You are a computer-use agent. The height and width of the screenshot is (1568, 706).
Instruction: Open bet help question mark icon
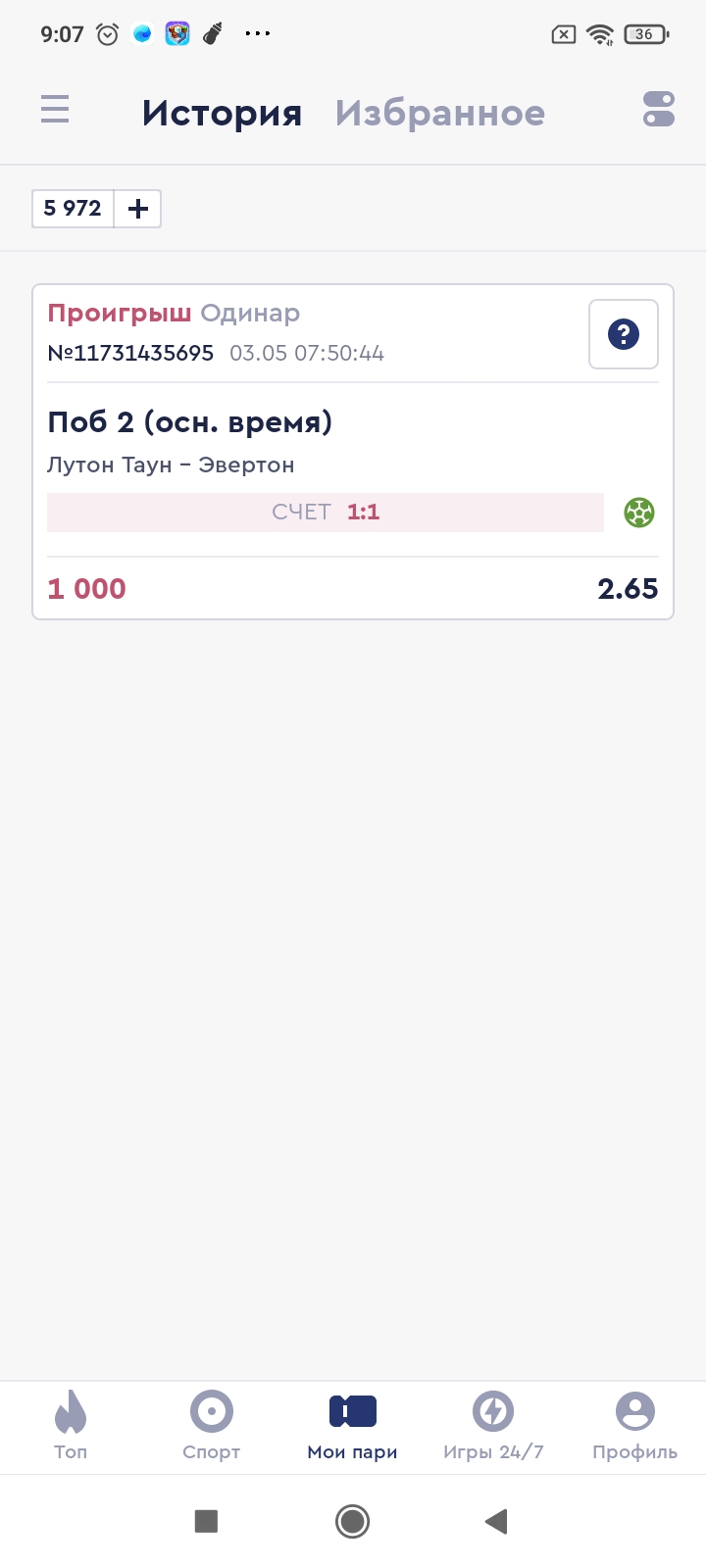[624, 334]
